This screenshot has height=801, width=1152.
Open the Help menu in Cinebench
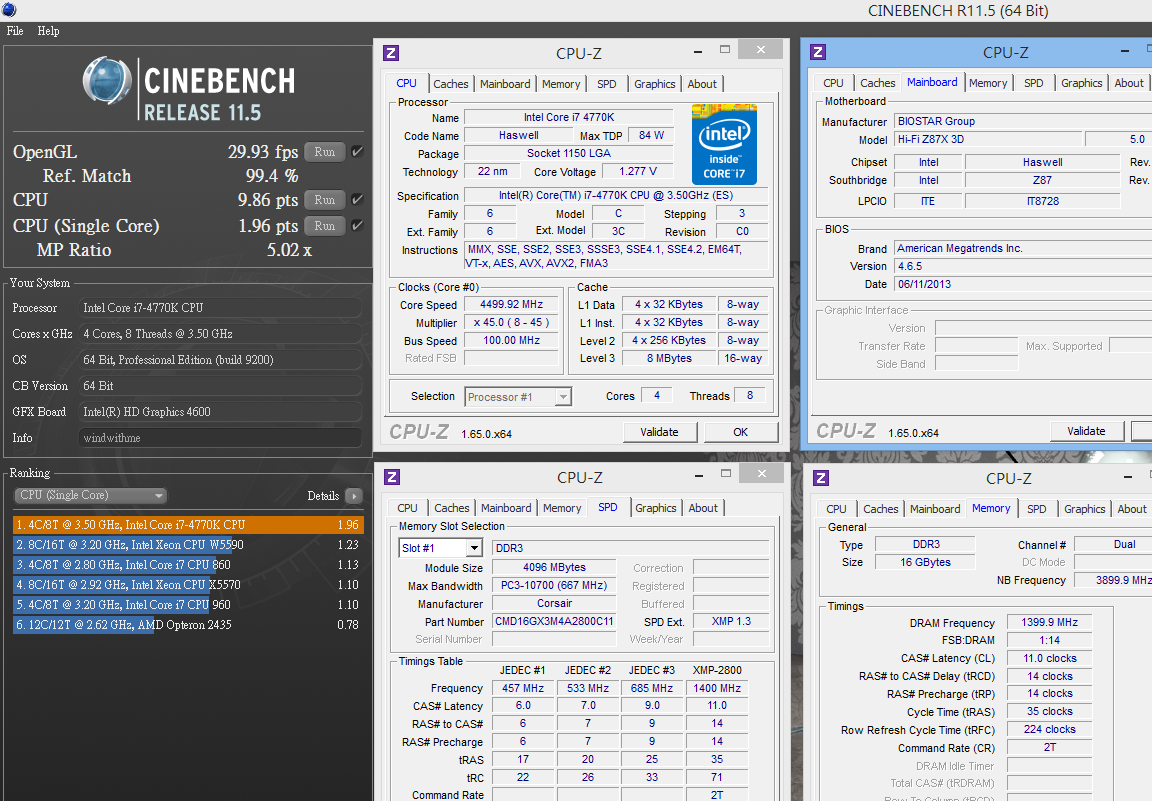tap(48, 31)
